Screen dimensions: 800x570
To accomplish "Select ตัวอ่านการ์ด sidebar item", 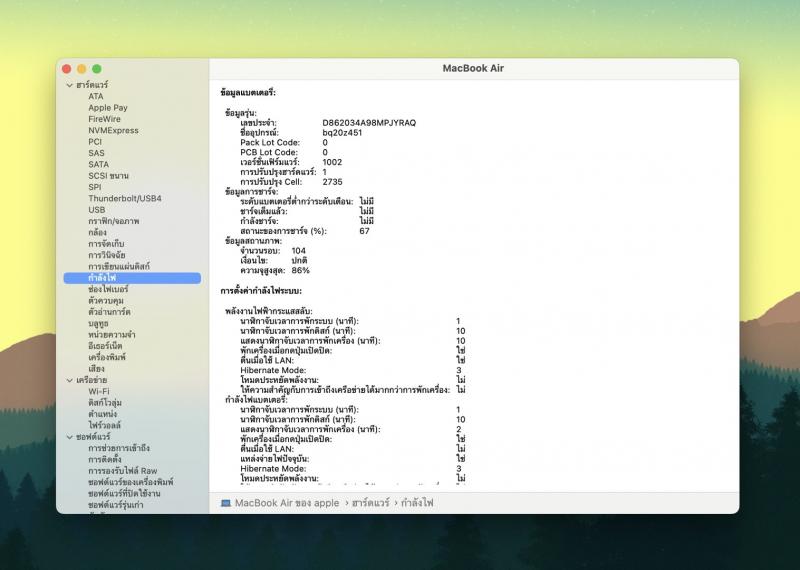I will pyautogui.click(x=109, y=312).
